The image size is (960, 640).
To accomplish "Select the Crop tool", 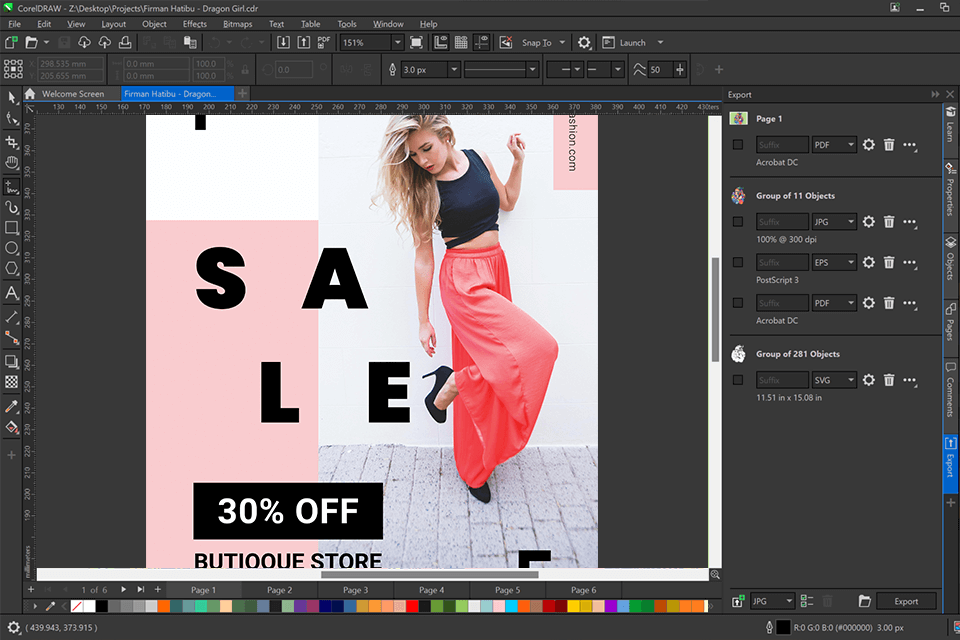I will click(x=12, y=142).
